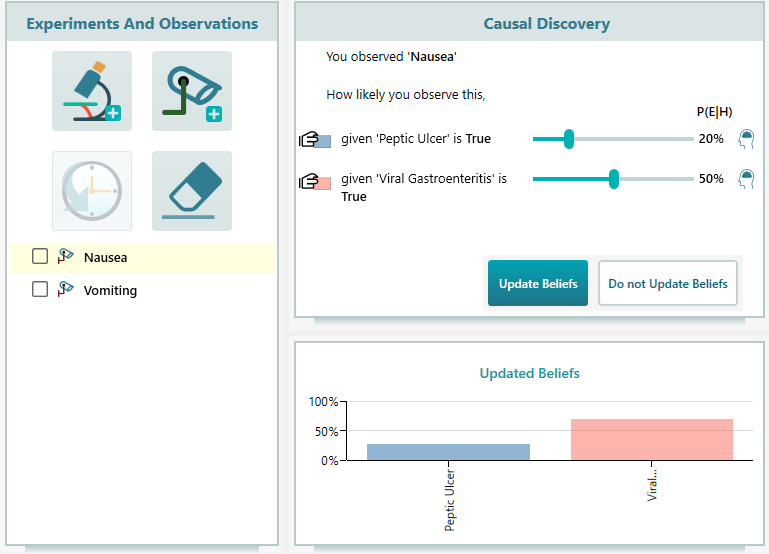Click the observation icon next to Vomiting
769x554 pixels.
click(66, 290)
